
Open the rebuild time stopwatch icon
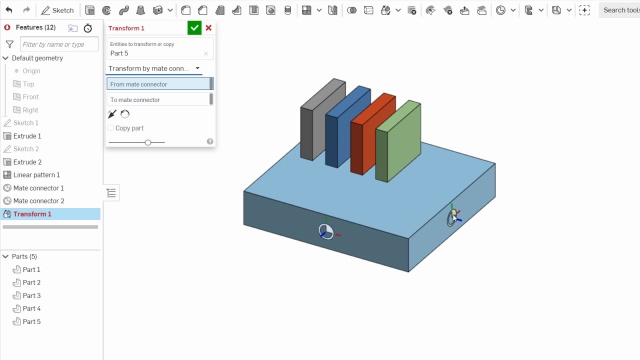[x=88, y=28]
